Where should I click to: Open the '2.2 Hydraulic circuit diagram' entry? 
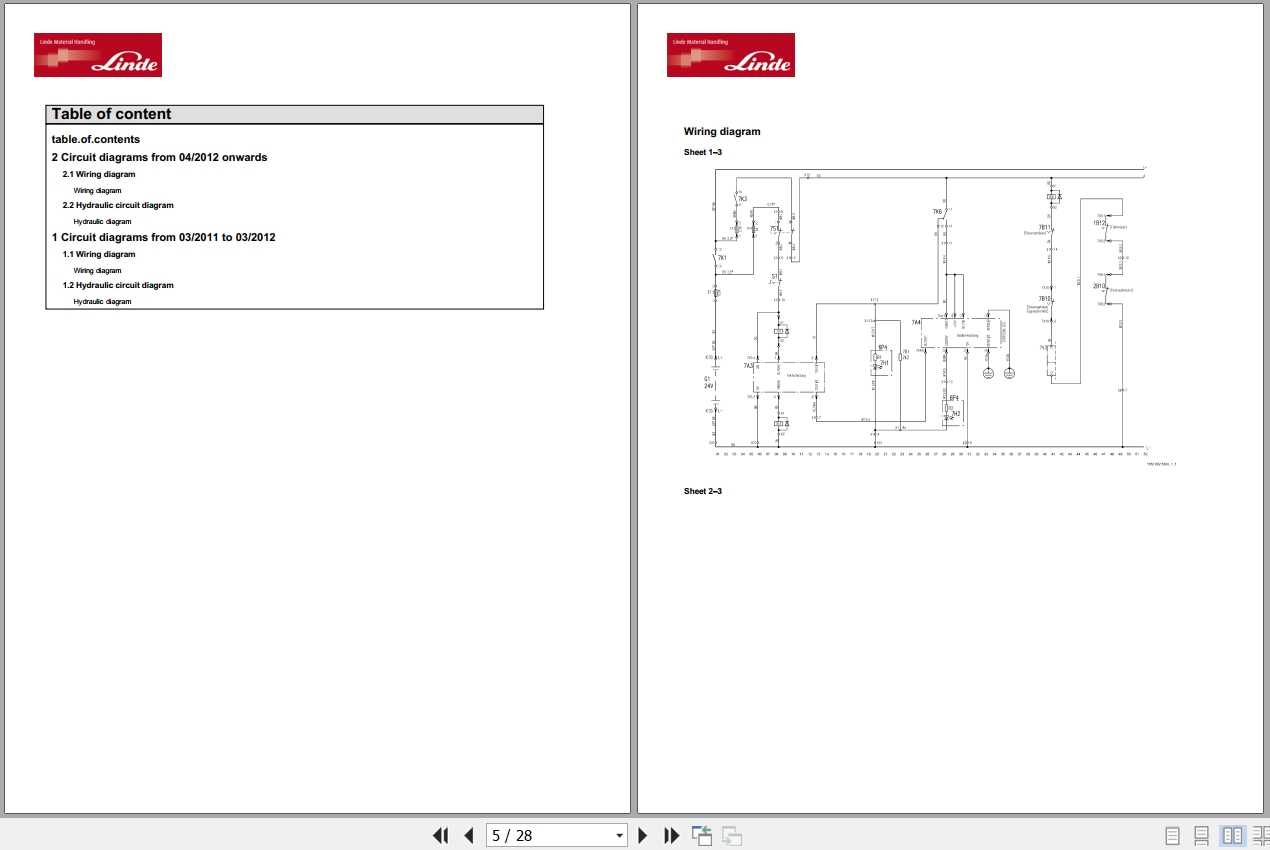click(118, 205)
